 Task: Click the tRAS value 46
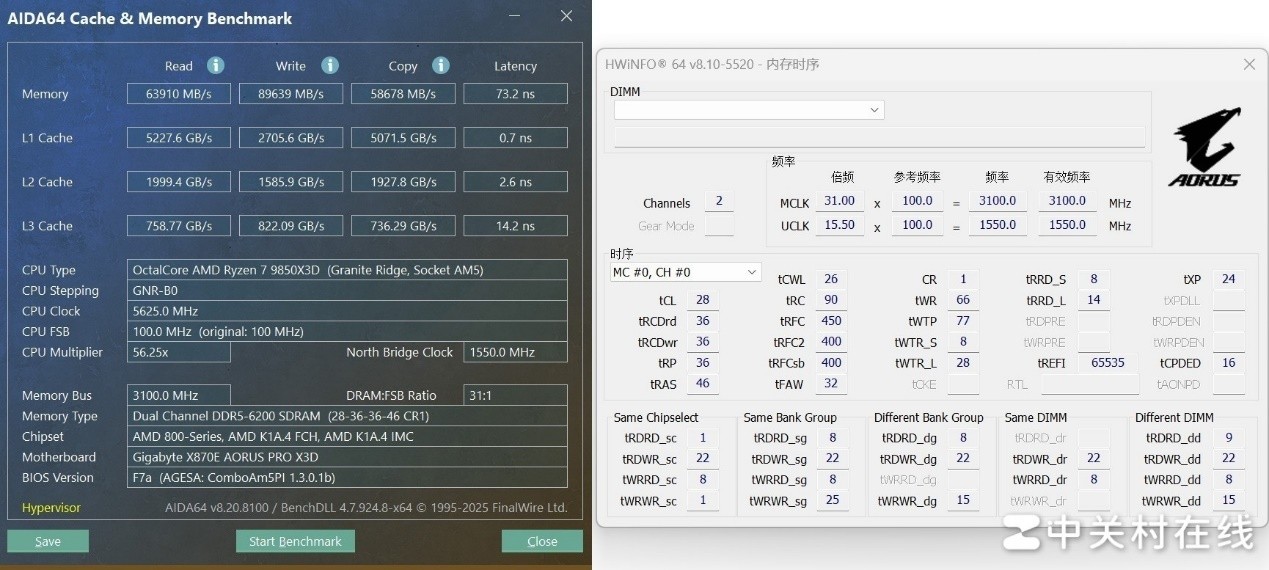coord(703,384)
